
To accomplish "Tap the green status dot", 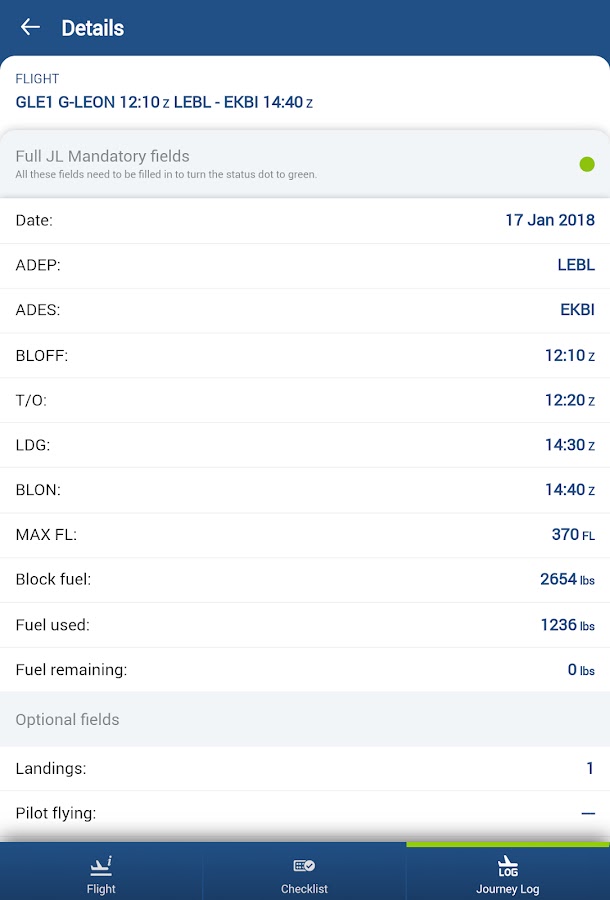I will [x=587, y=164].
